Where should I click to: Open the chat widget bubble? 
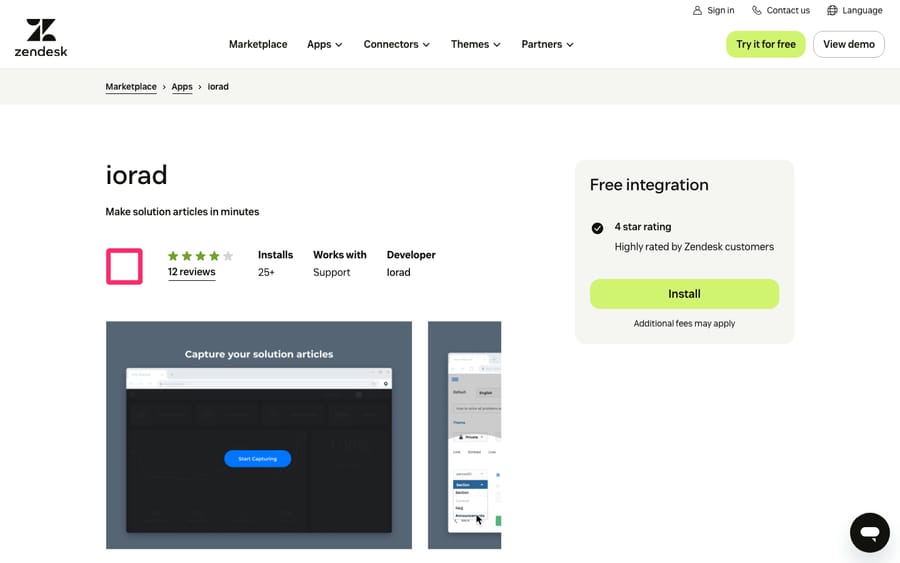point(870,533)
